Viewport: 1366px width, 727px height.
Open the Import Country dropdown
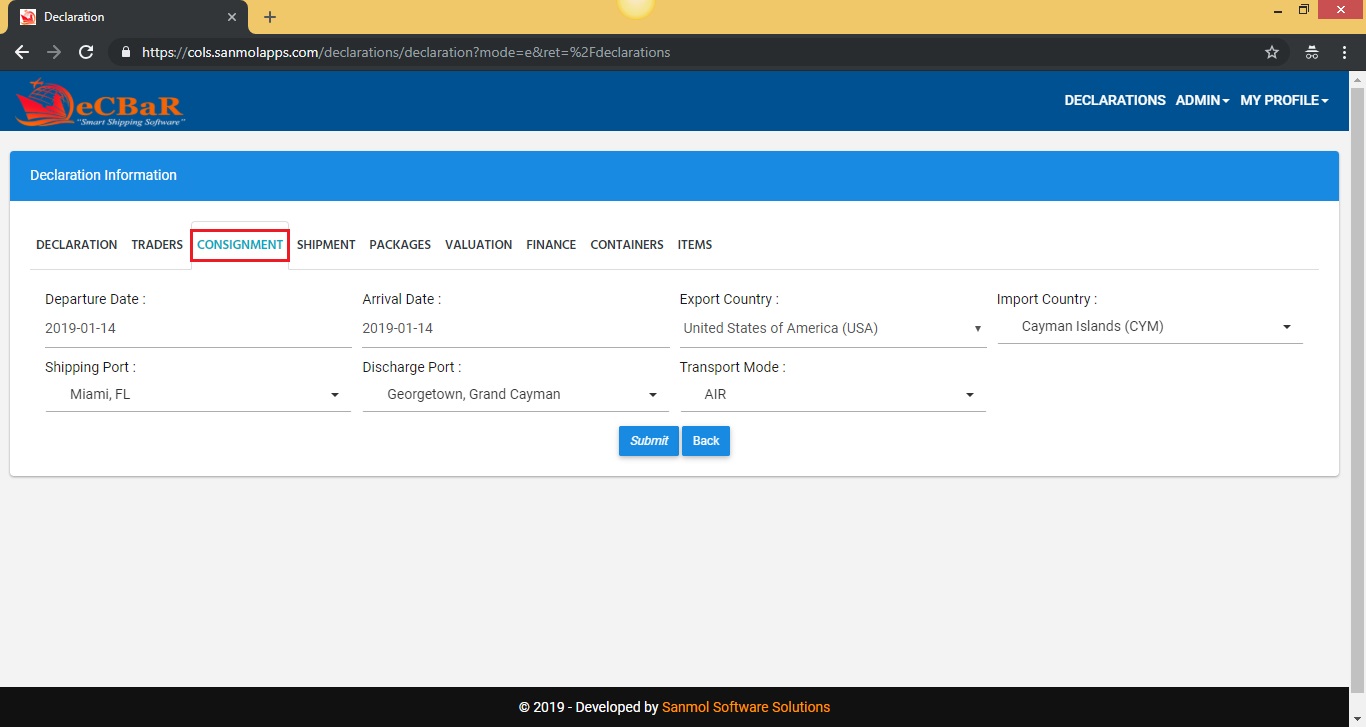click(1150, 327)
